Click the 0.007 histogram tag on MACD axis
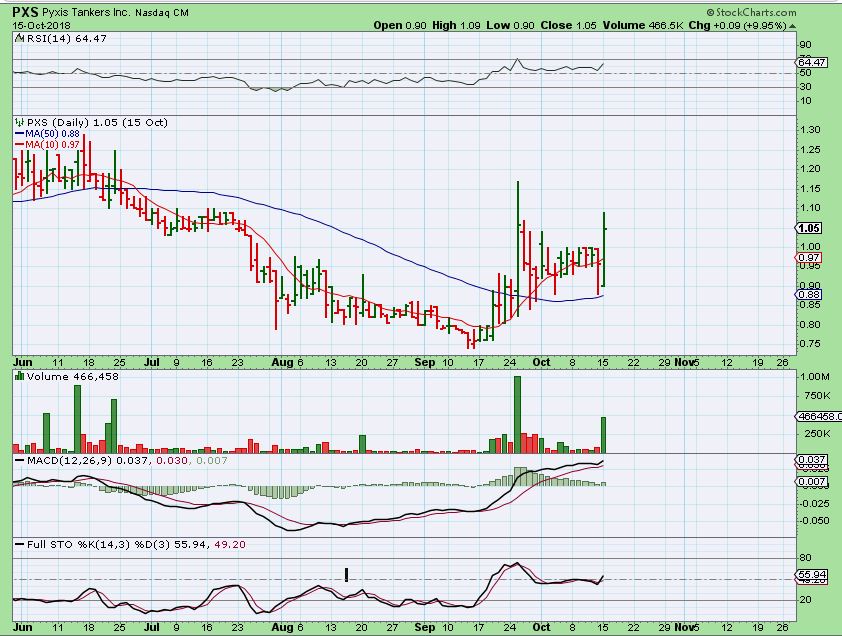 811,481
